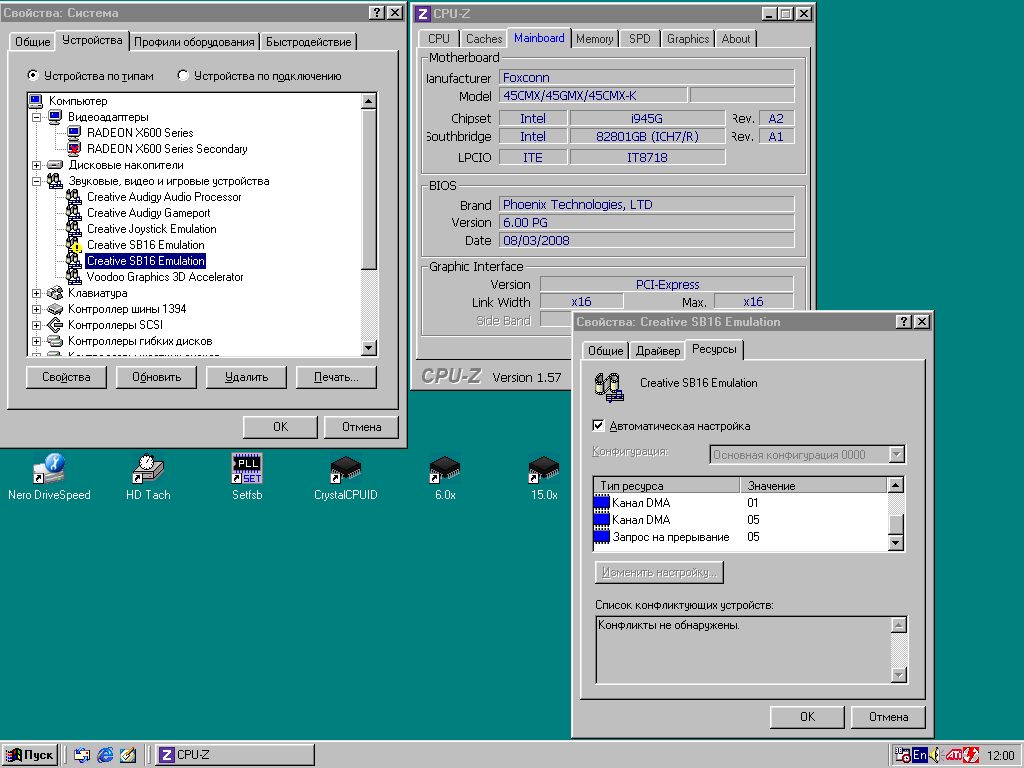Select Voodoo Graphics 3D Accelerator in the tree
This screenshot has width=1024, height=768.
coord(164,277)
